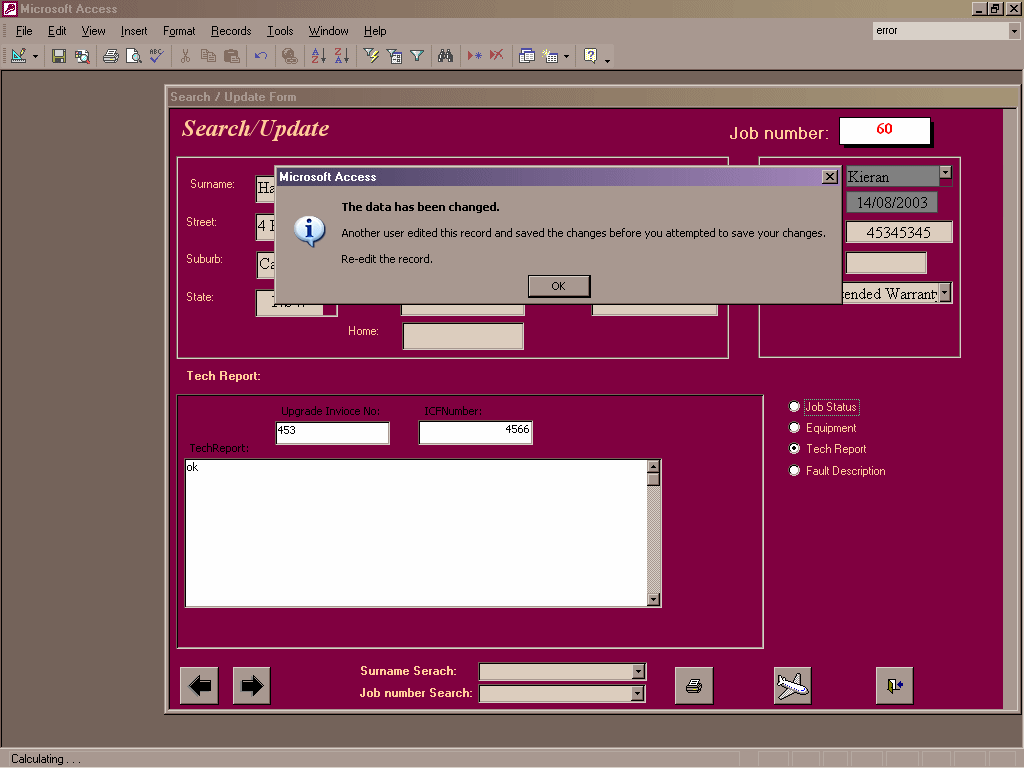Expand the Surname Serach dropdown arrow

(639, 671)
